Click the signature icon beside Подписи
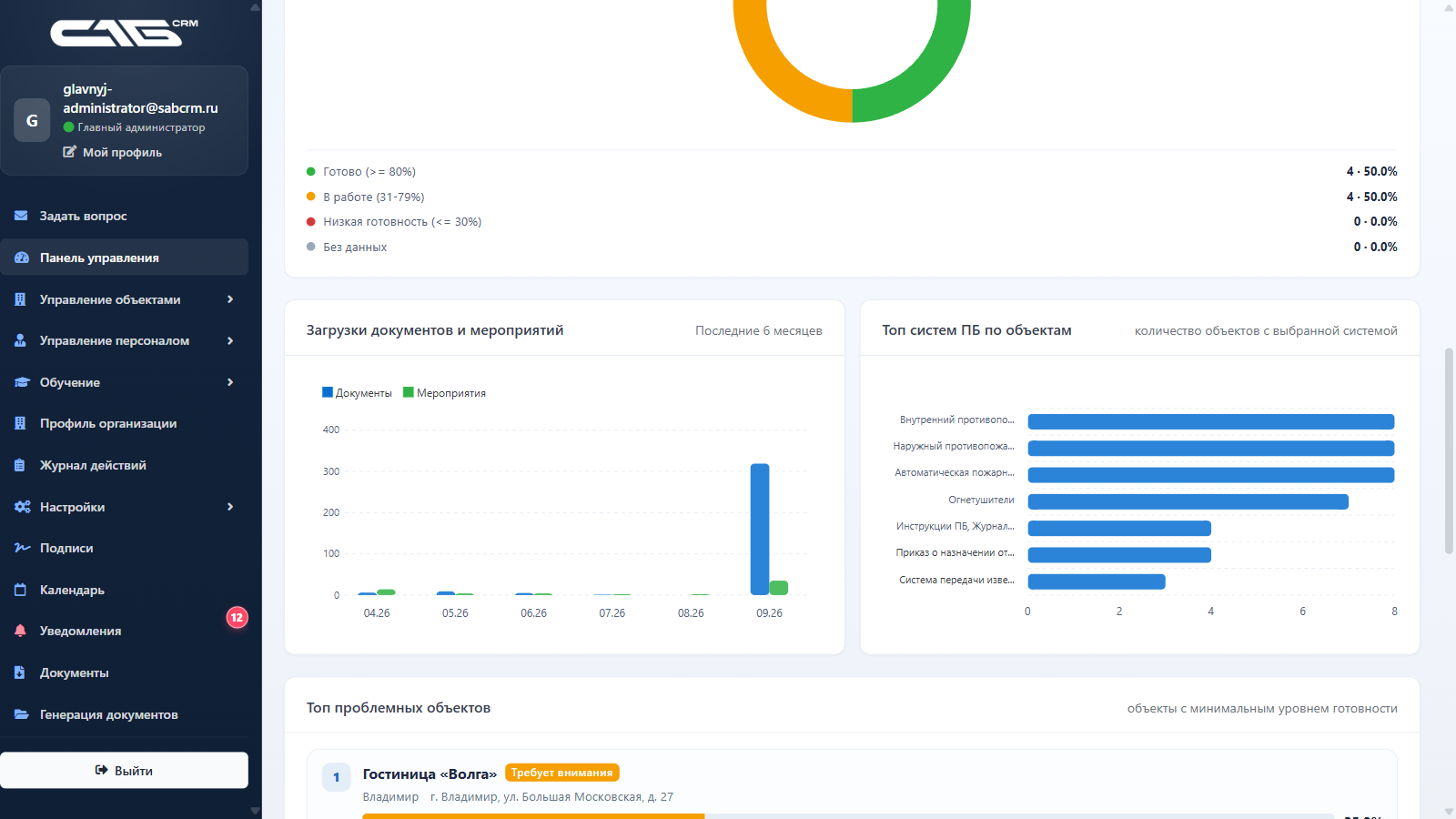Viewport: 1456px width, 819px height. (x=22, y=548)
